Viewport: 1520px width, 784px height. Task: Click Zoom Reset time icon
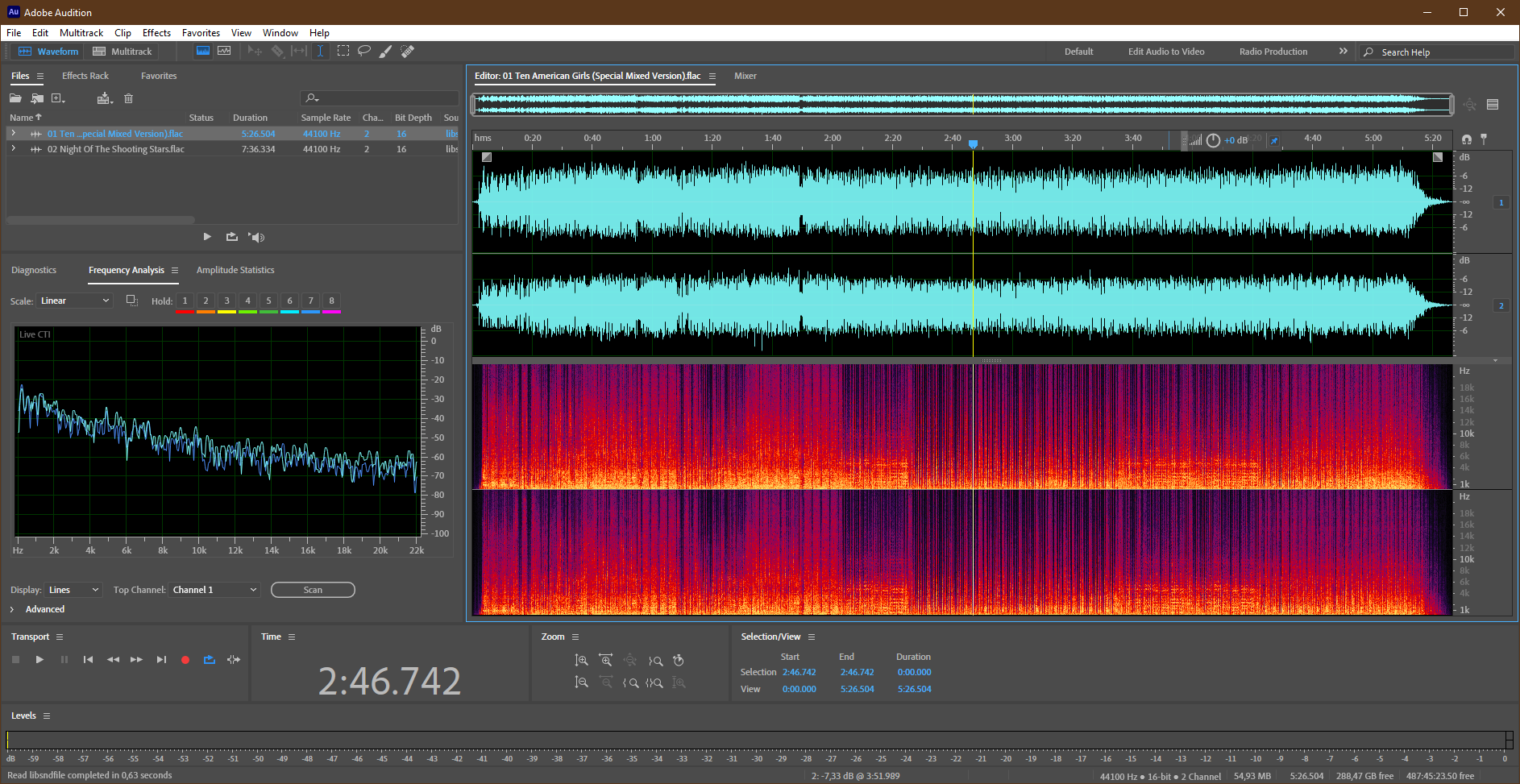pos(679,660)
